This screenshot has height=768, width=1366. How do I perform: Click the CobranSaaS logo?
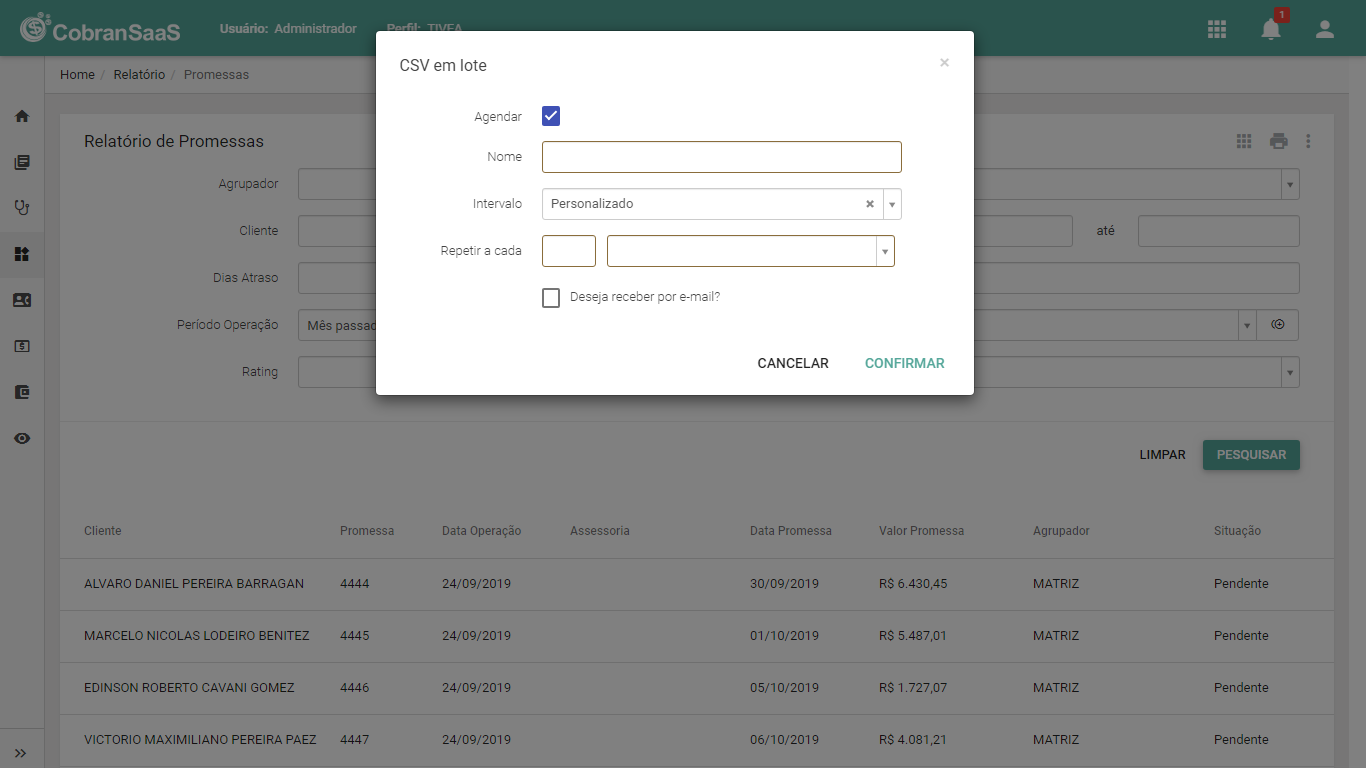tap(100, 29)
